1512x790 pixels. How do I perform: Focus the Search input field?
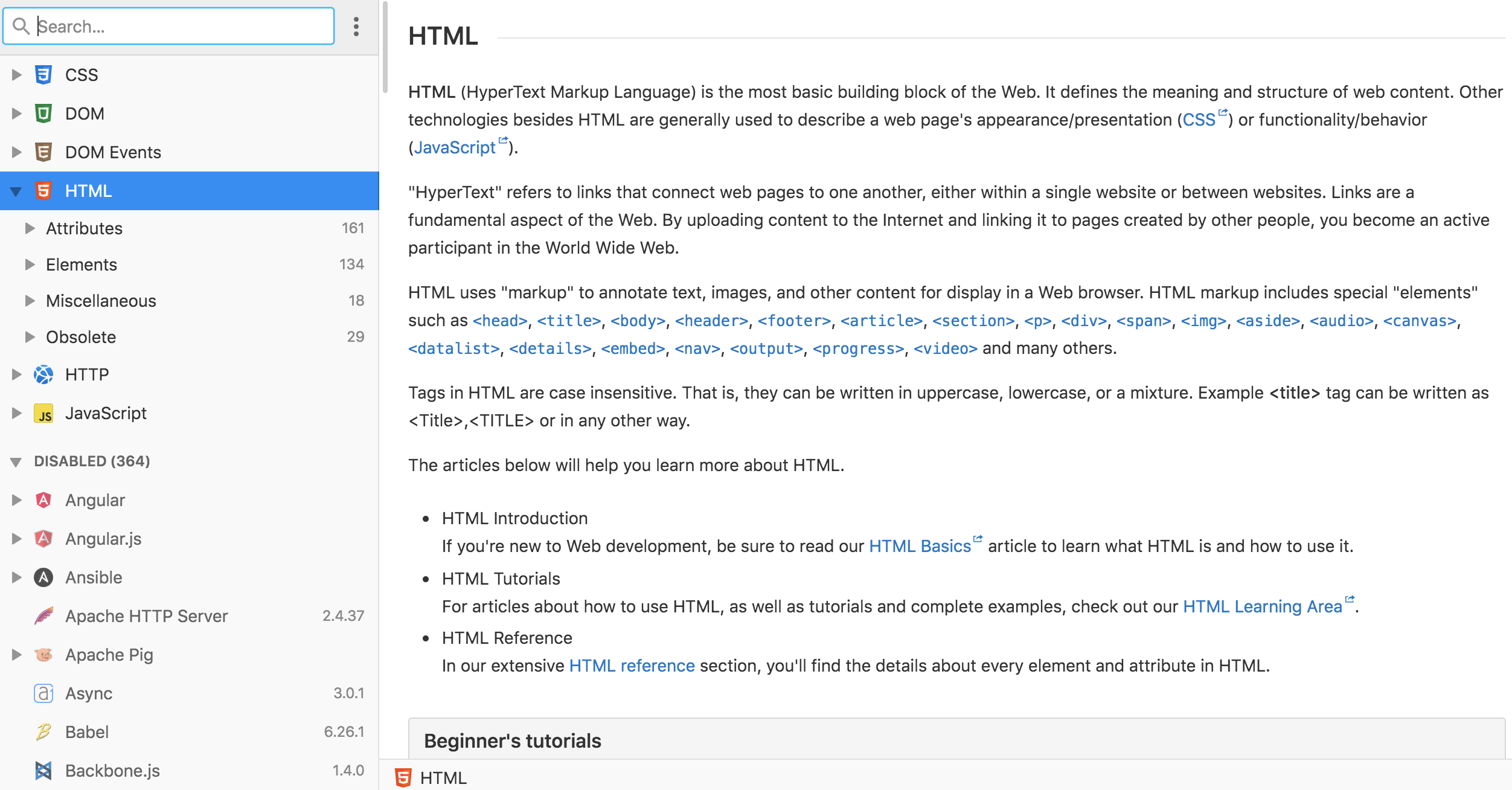168,26
